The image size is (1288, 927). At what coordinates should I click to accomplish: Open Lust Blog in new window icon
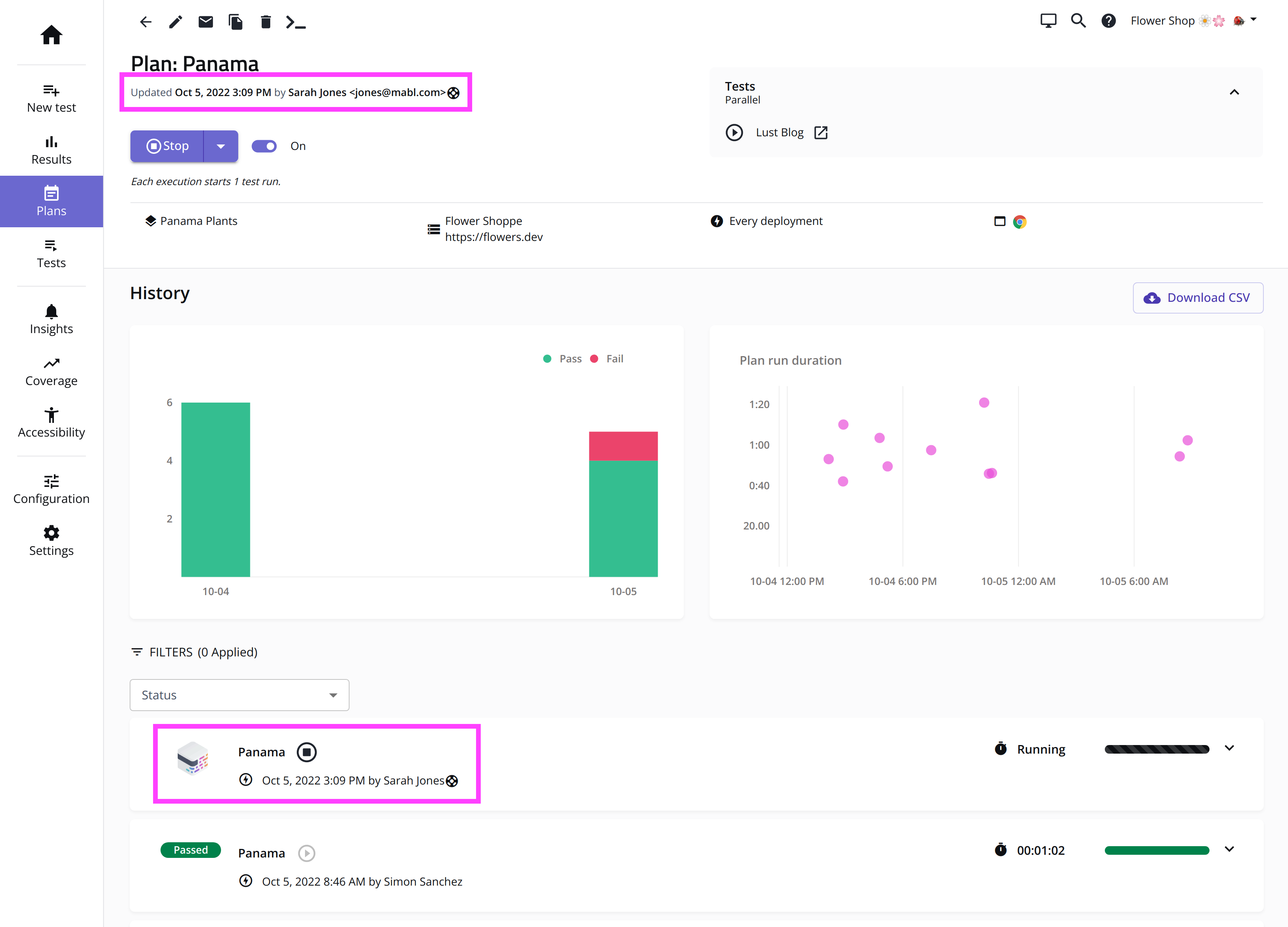point(821,132)
